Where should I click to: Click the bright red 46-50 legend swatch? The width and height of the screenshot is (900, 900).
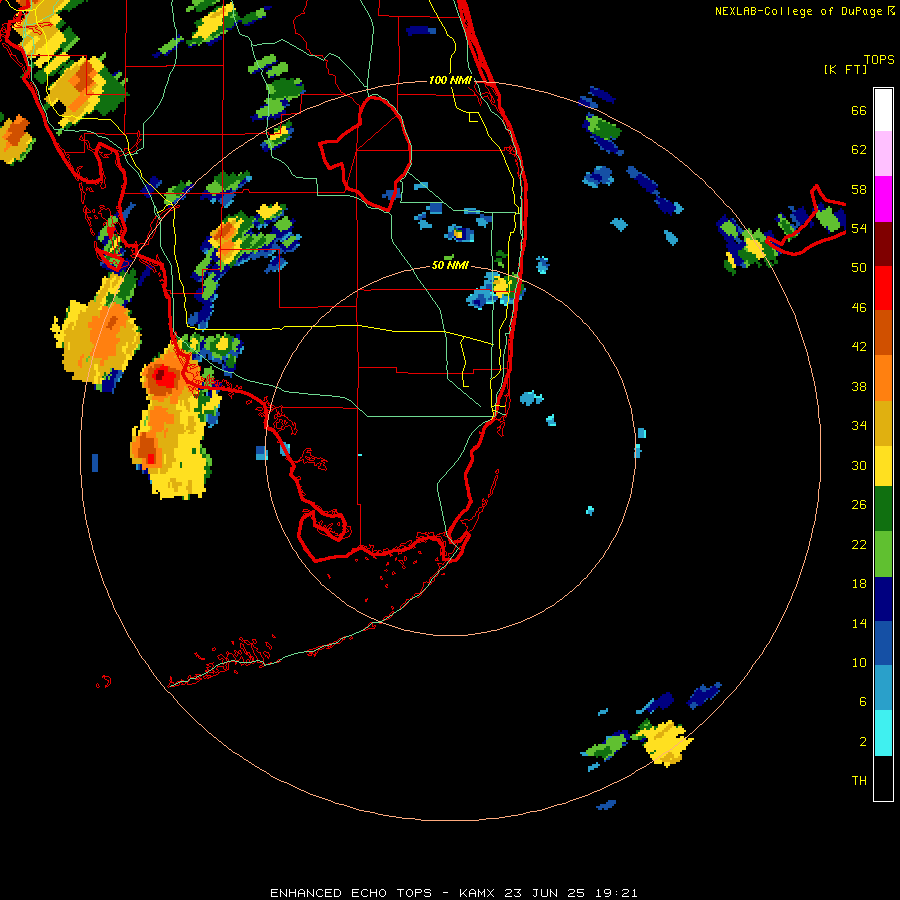point(883,288)
